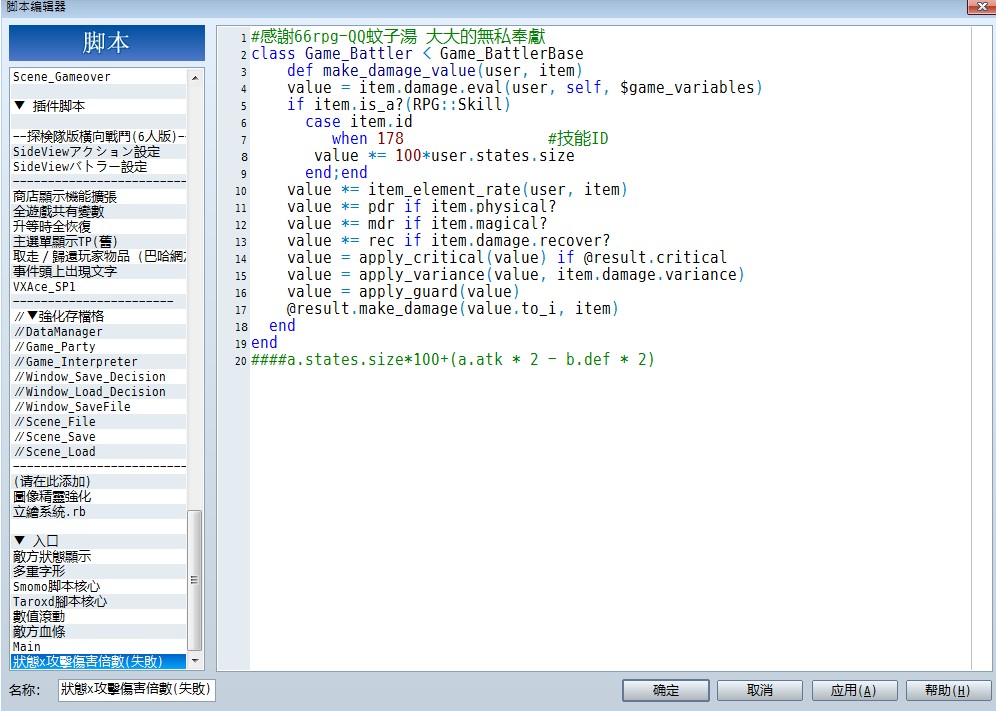
Task: Select //Window_Load_Decision script row
Action: 98,391
